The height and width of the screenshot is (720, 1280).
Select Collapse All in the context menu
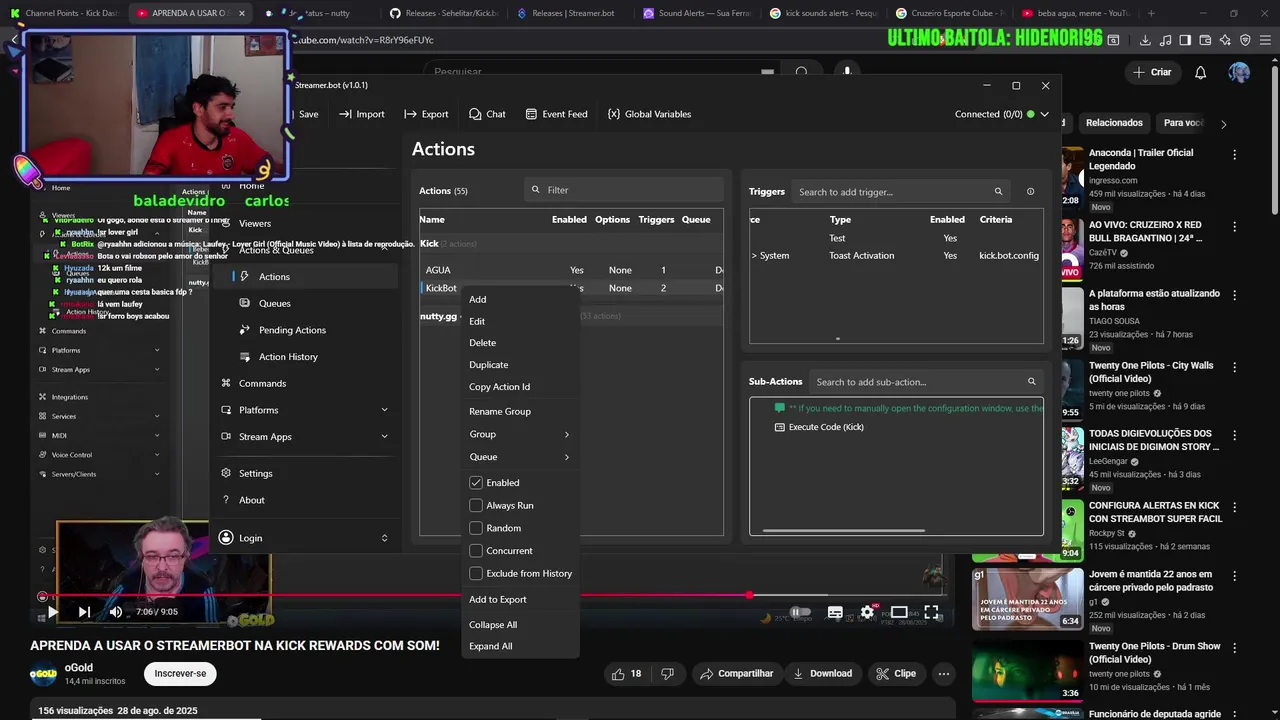point(493,625)
